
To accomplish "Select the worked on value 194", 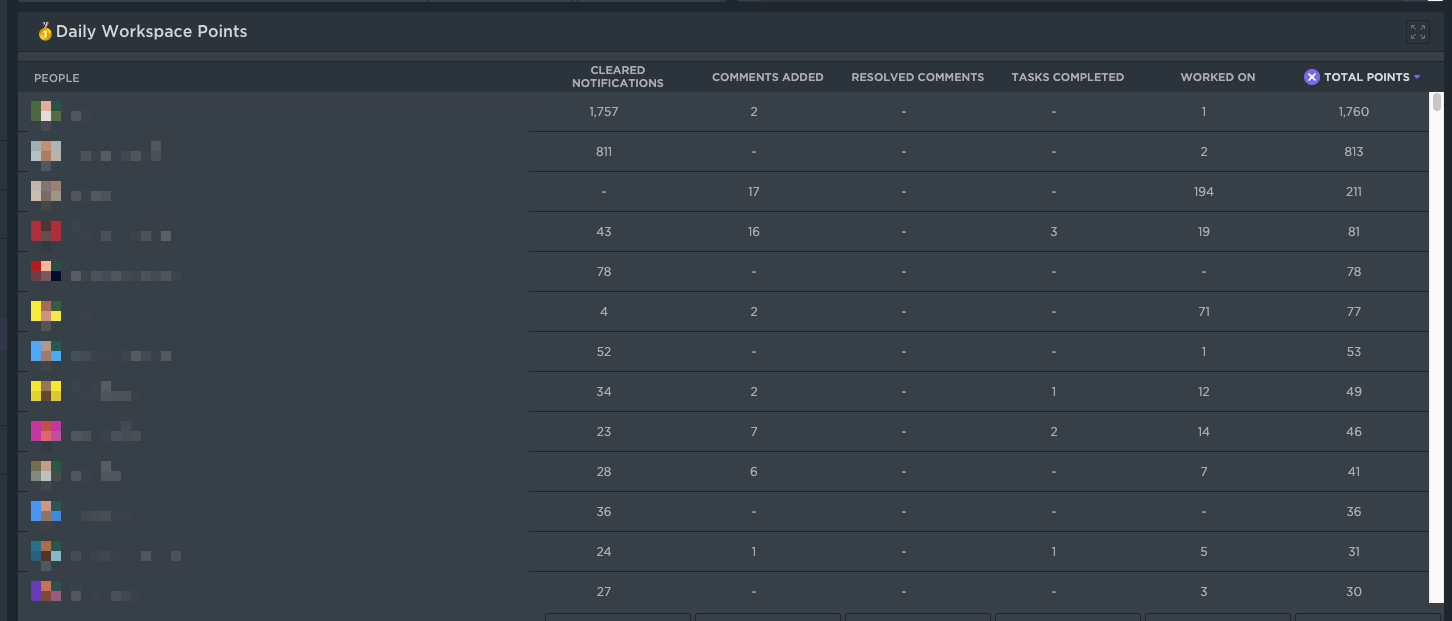I will coord(1204,192).
